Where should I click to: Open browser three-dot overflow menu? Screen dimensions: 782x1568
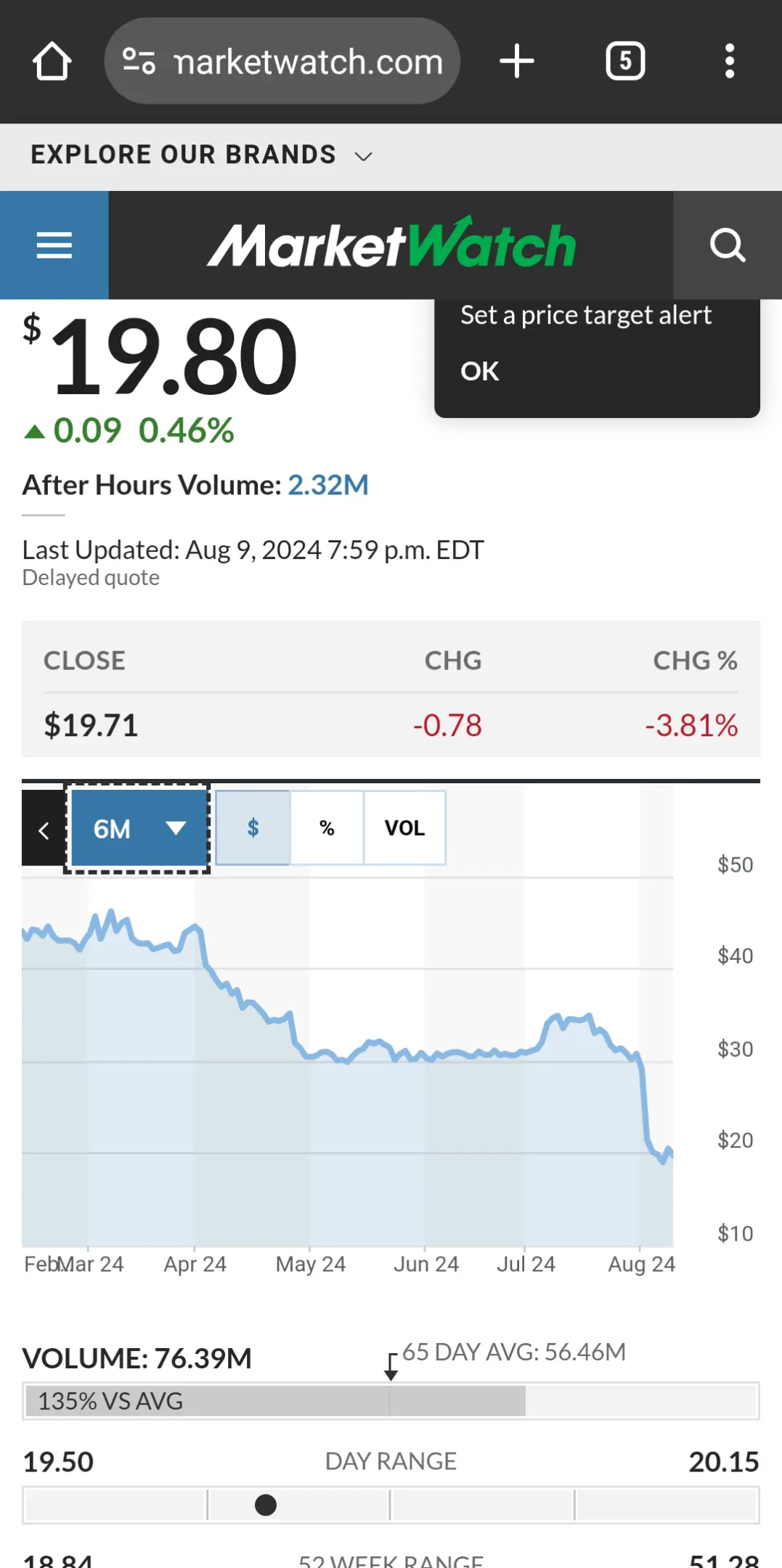tap(730, 61)
